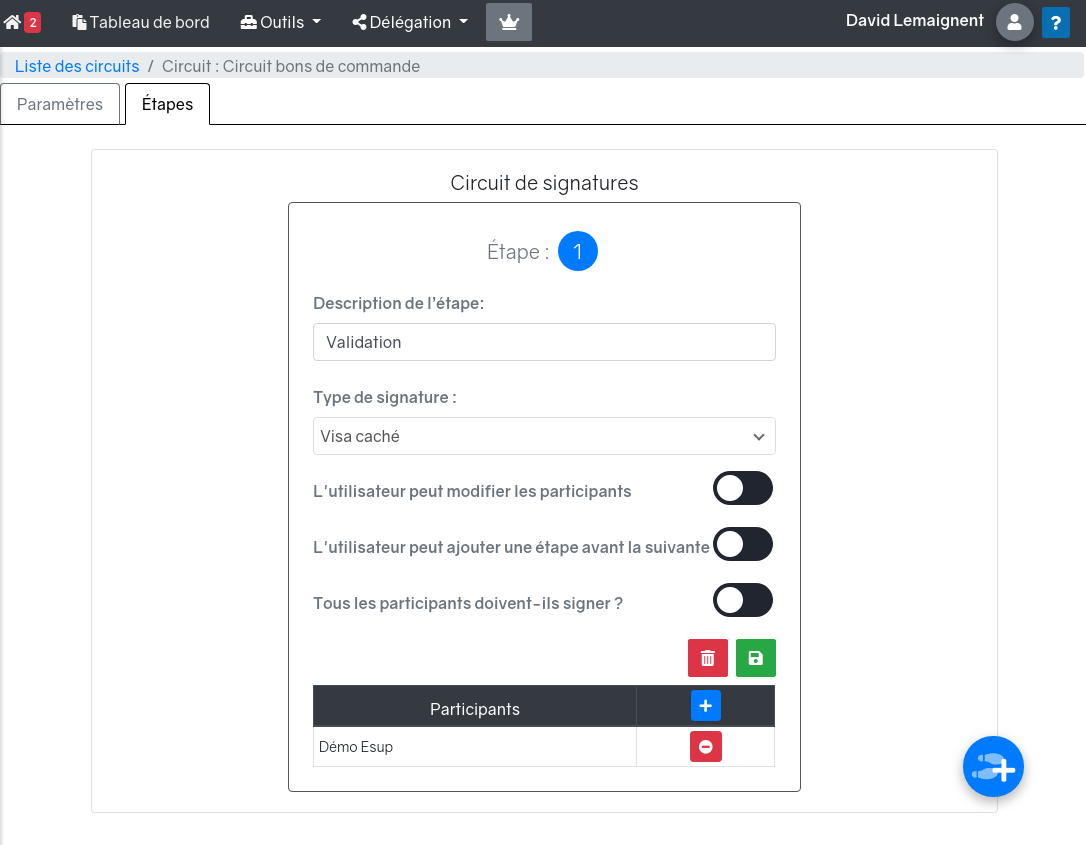The width and height of the screenshot is (1086, 845).
Task: Select the Étapes tab
Action: (x=167, y=104)
